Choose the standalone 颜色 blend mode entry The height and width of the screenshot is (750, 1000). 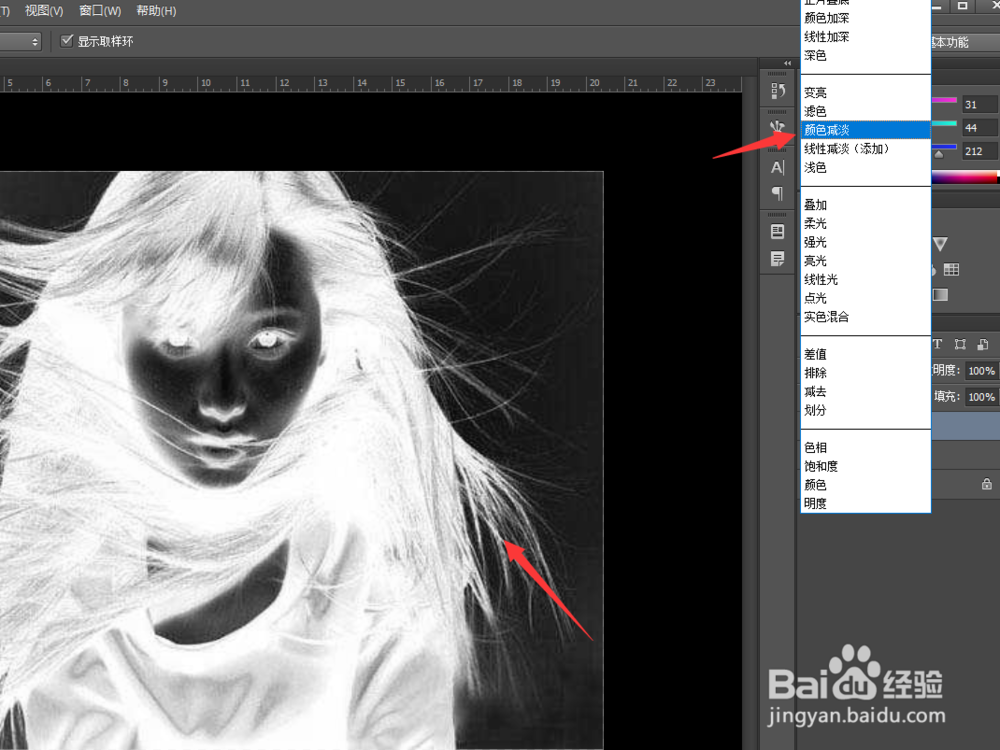tap(865, 485)
